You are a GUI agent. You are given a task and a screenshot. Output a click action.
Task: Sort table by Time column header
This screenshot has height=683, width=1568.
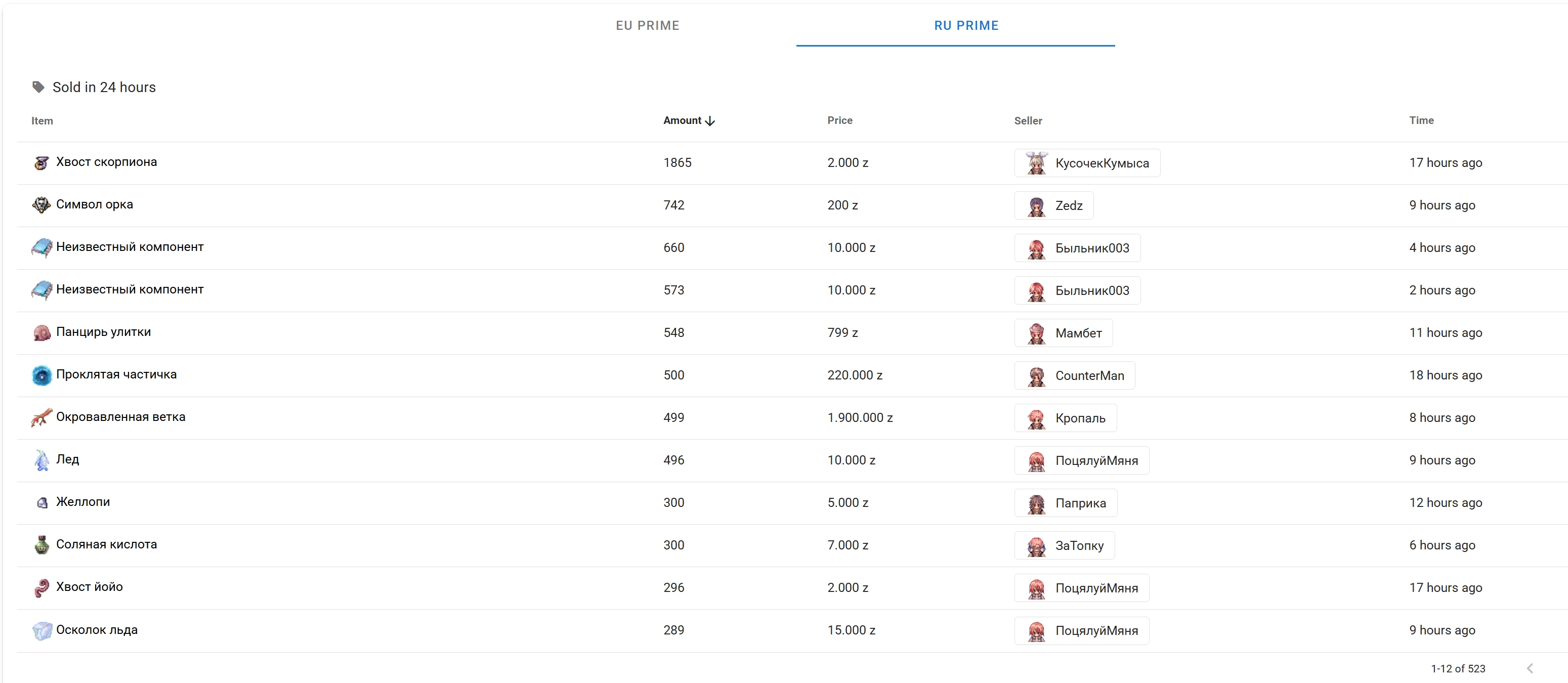(x=1421, y=120)
